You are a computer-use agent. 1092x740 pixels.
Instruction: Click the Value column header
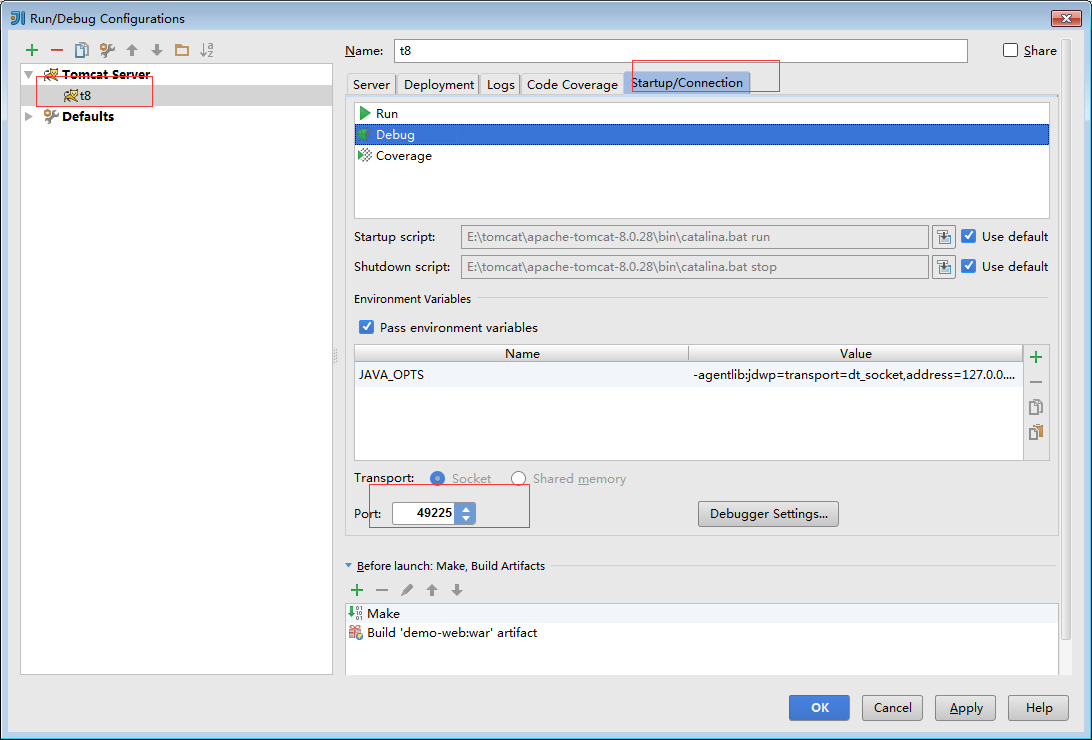[x=855, y=354]
